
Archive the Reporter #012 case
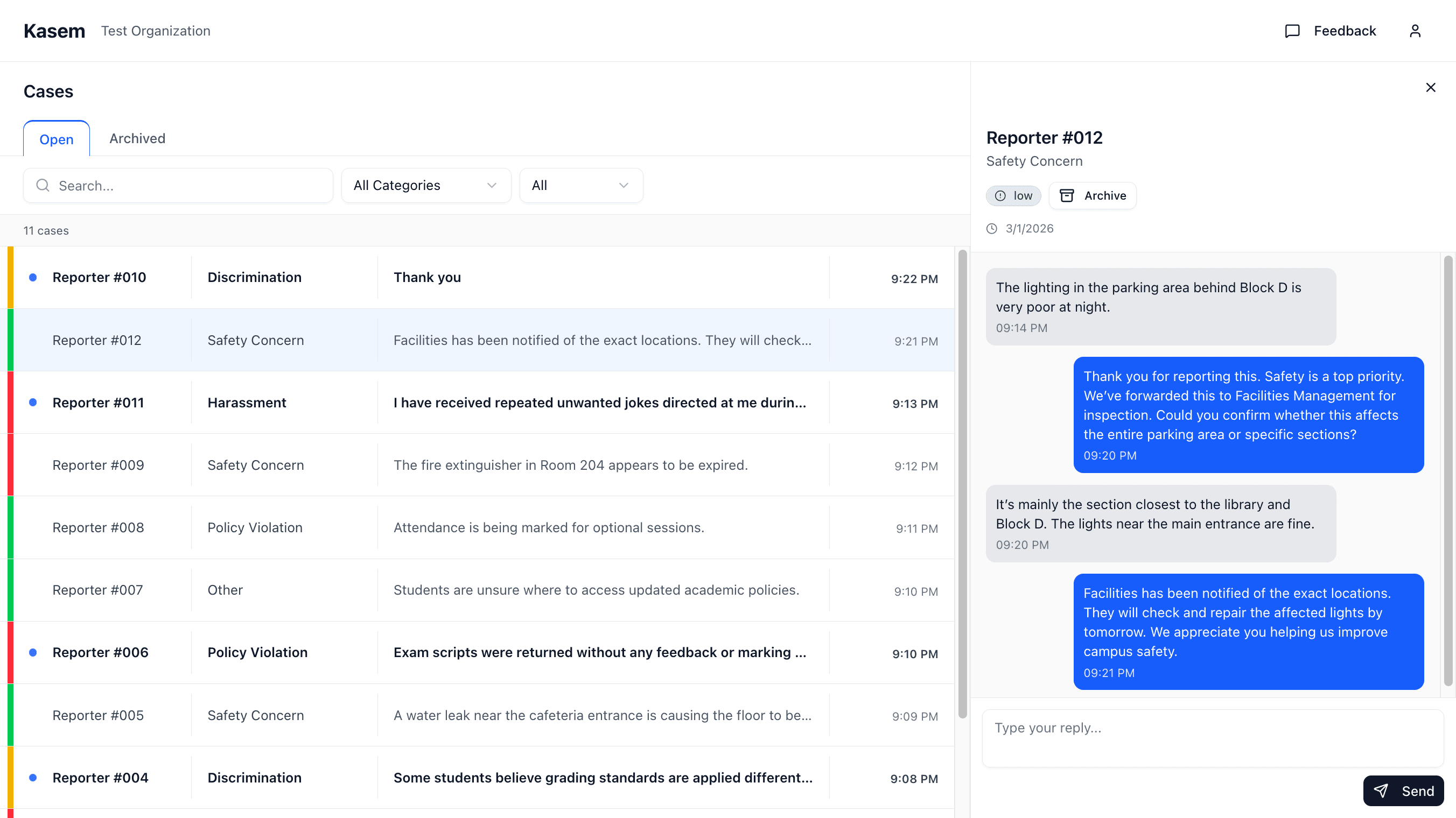pos(1092,195)
